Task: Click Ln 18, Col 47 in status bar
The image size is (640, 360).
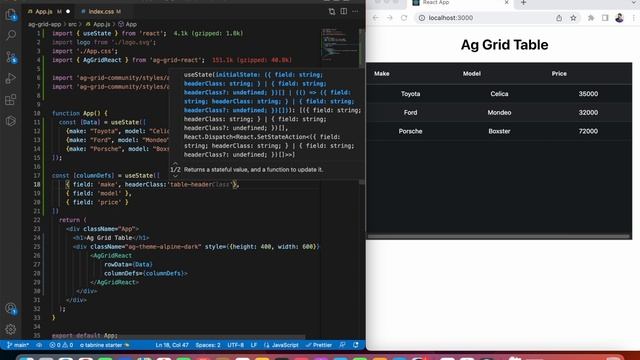Action: tap(172, 345)
